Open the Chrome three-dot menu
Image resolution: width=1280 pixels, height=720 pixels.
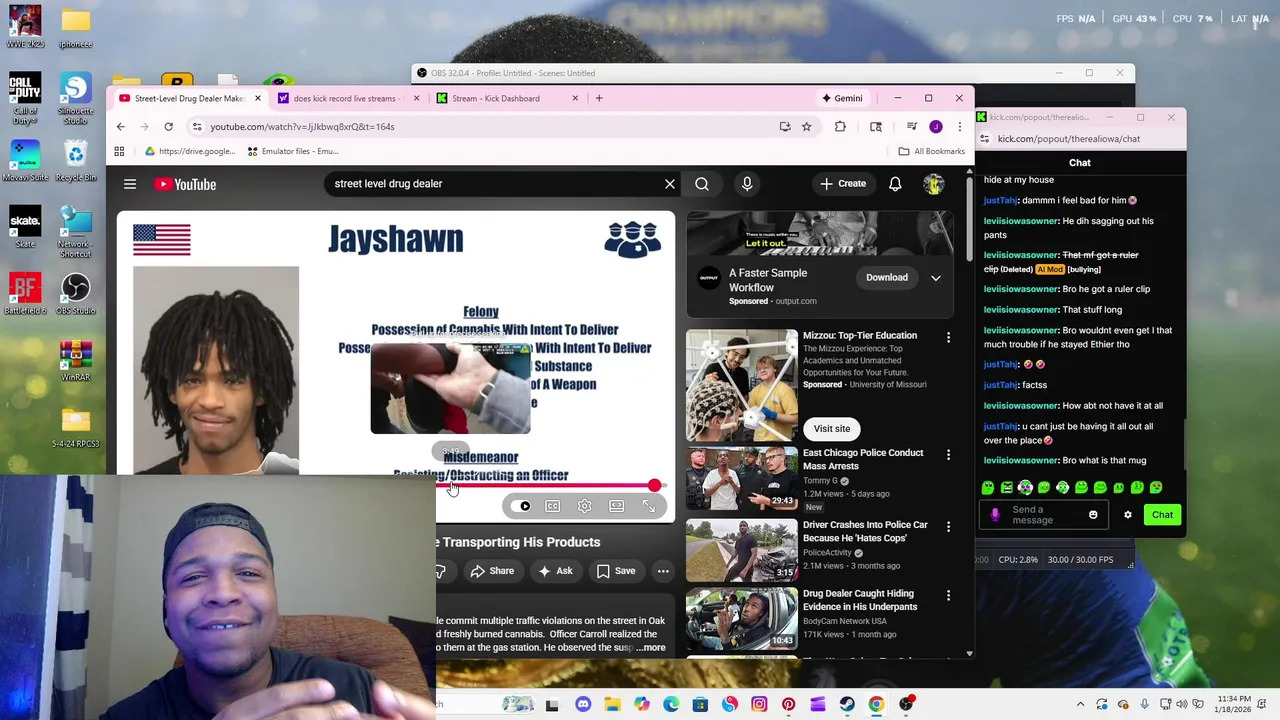pyautogui.click(x=959, y=127)
